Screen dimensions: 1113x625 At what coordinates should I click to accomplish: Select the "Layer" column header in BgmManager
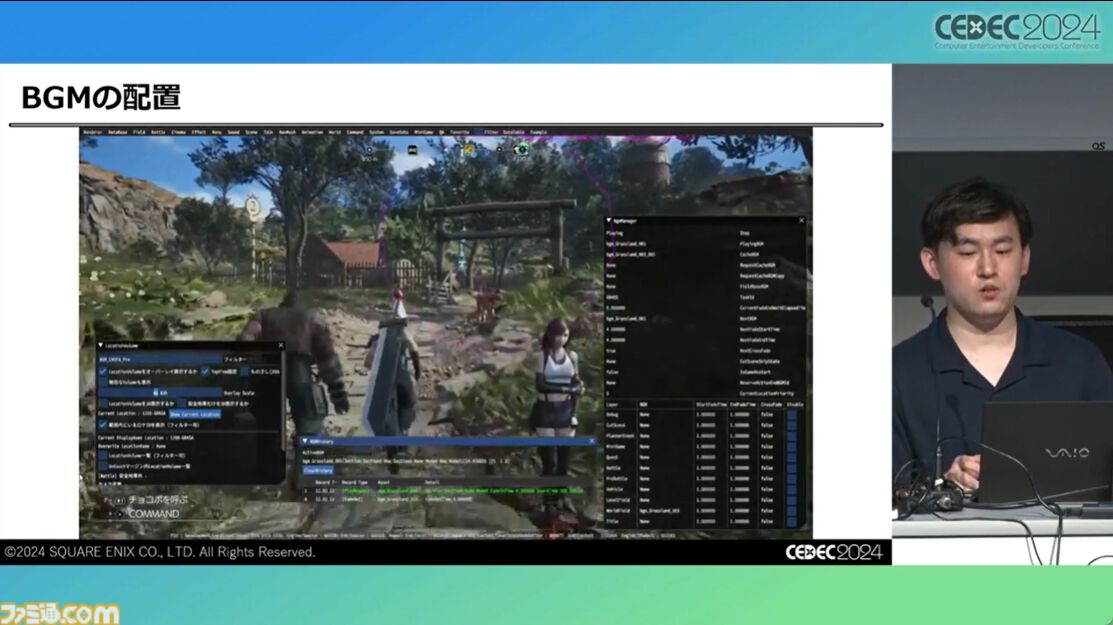[x=612, y=404]
